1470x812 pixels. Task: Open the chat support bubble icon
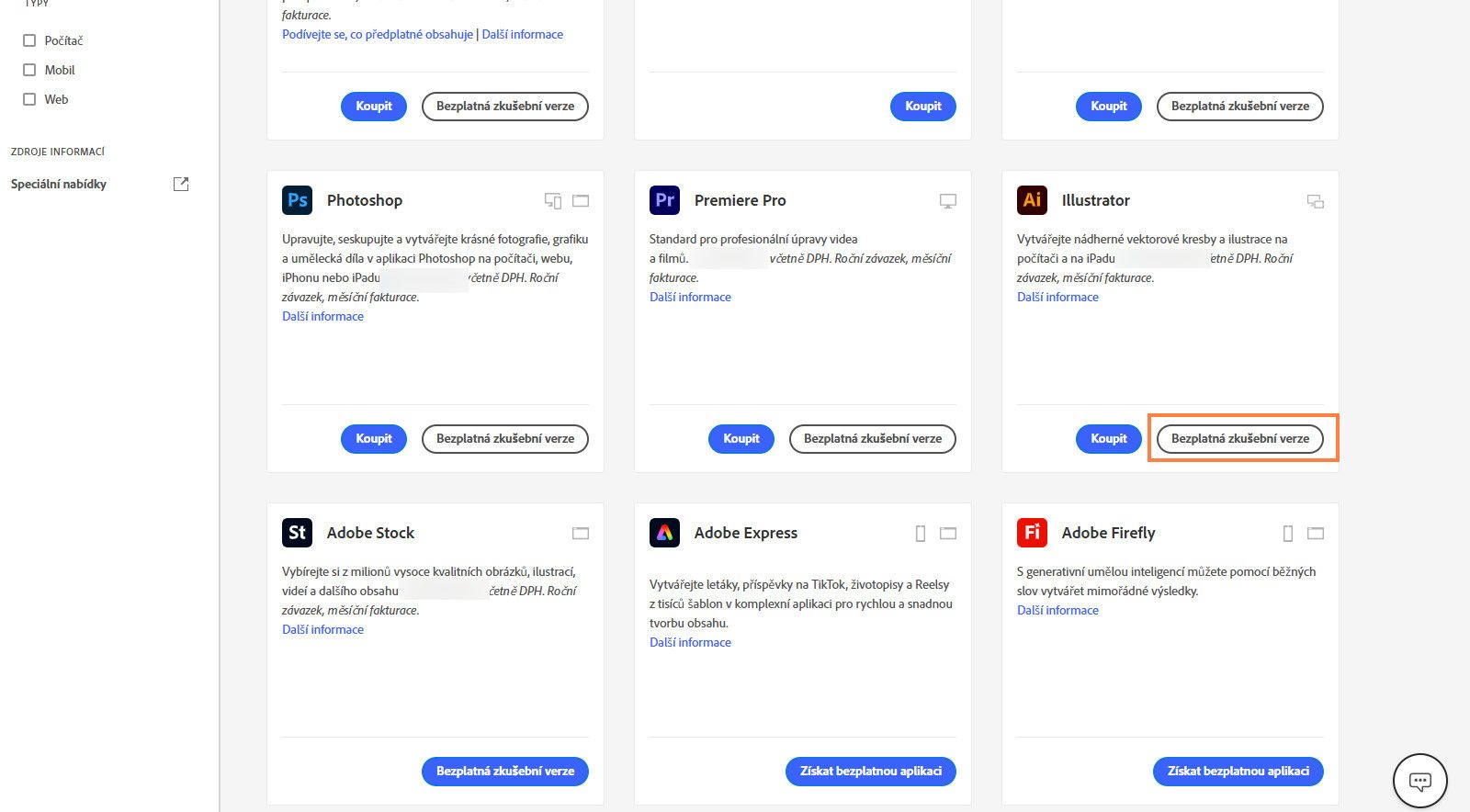pos(1419,782)
